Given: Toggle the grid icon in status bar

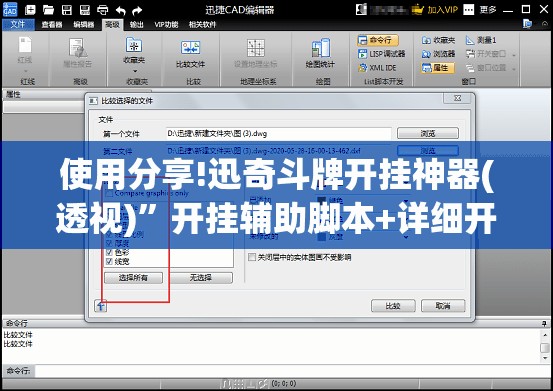Looking at the screenshot, I should (238, 384).
